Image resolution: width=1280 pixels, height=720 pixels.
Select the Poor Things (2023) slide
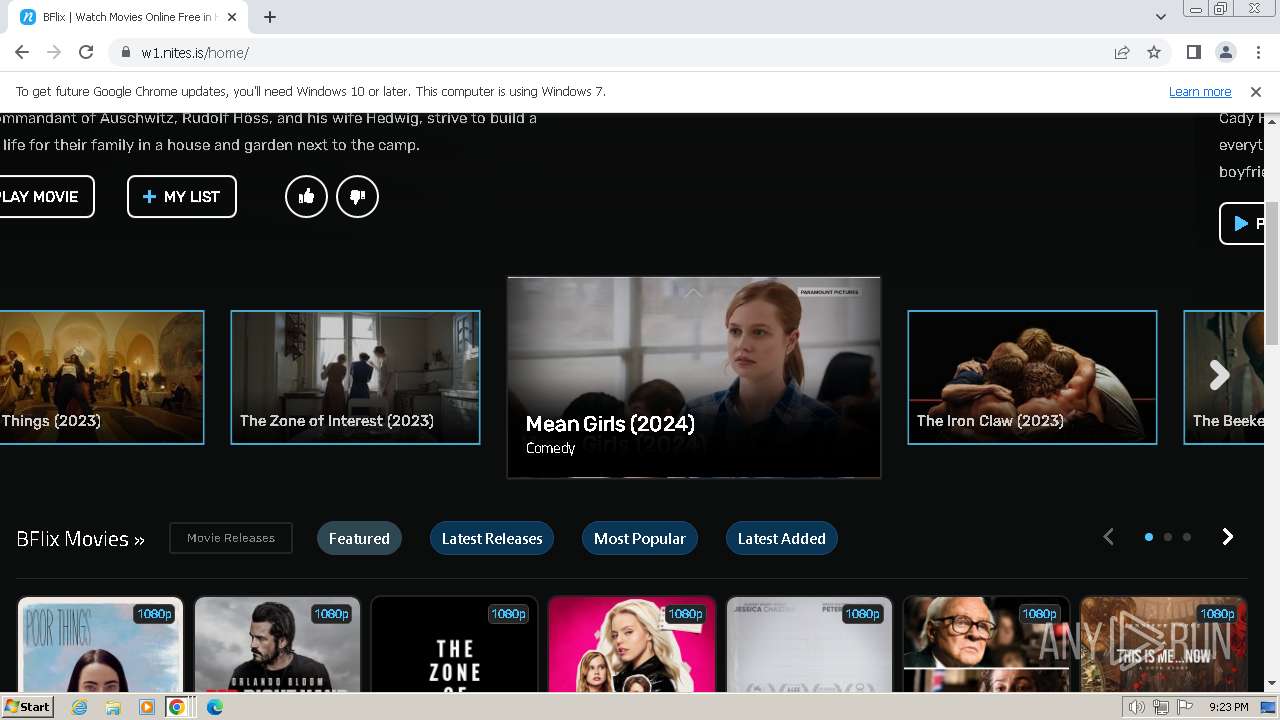pyautogui.click(x=101, y=377)
